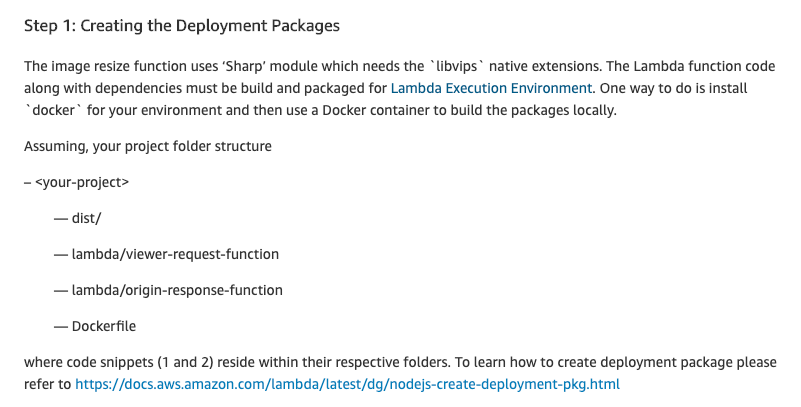Click the Step 1 heading
The image size is (801, 407).
tap(182, 26)
